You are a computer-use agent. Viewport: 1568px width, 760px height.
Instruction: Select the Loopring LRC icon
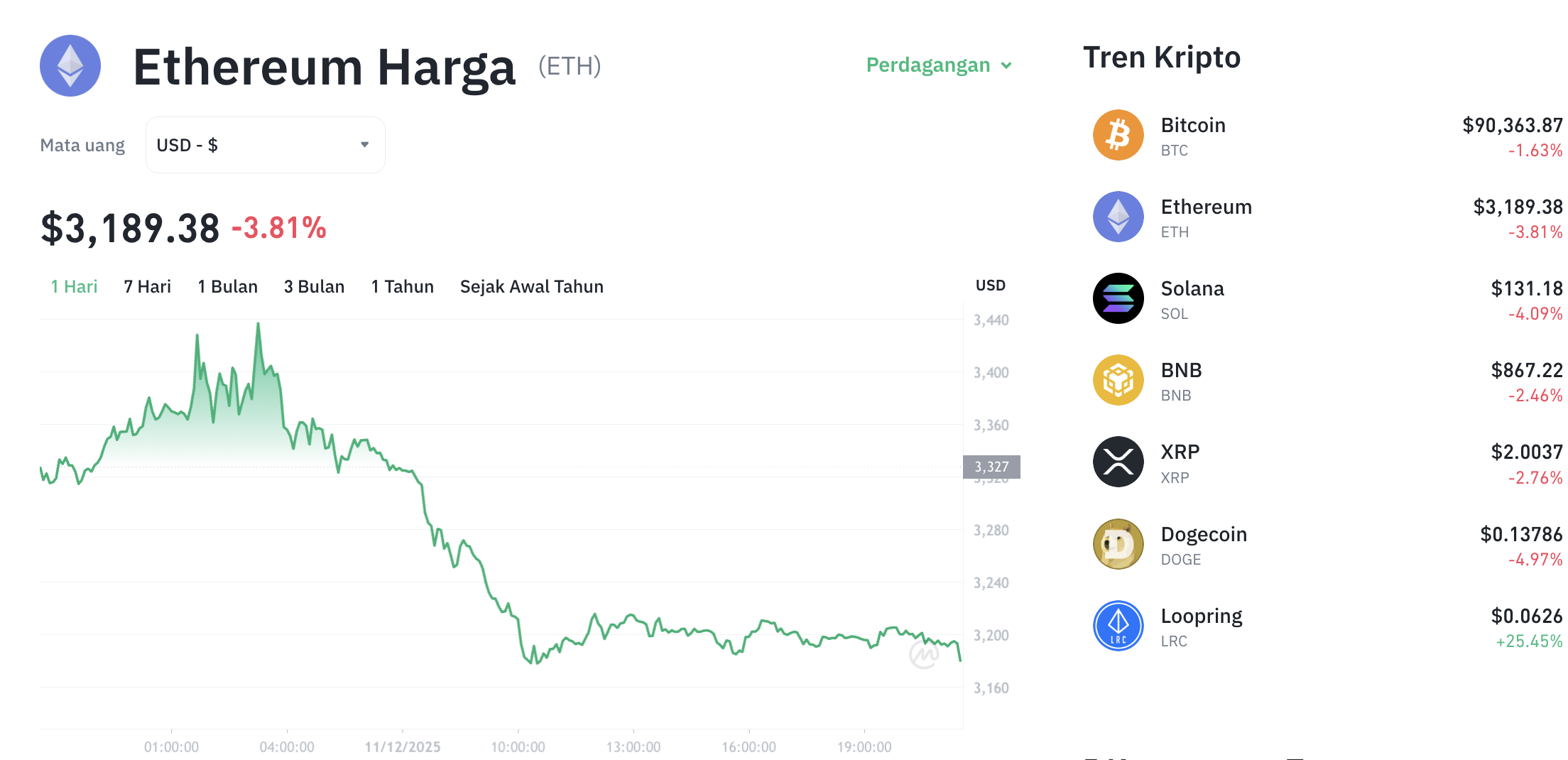click(1118, 625)
